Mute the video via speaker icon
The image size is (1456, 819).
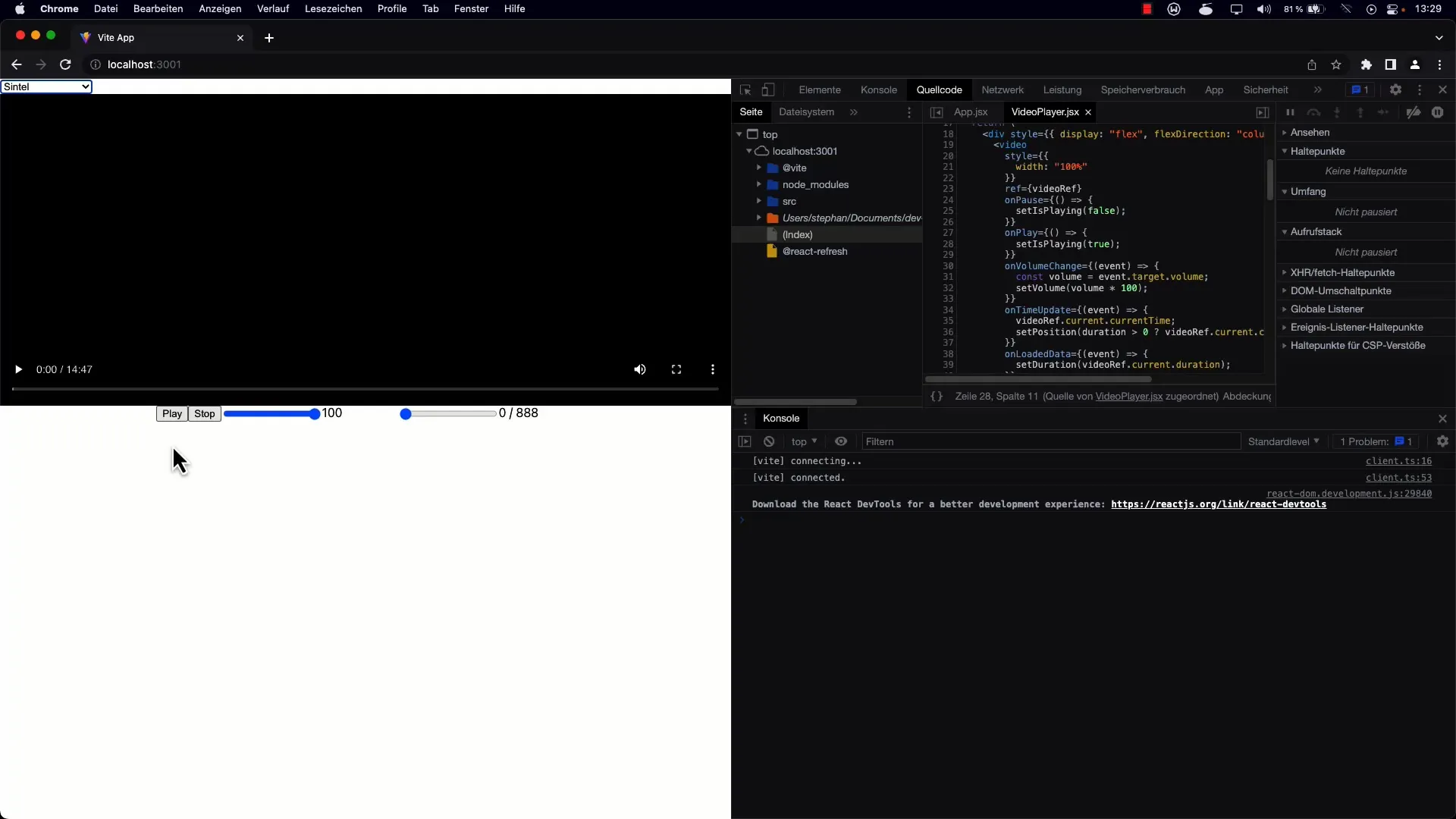coord(640,369)
